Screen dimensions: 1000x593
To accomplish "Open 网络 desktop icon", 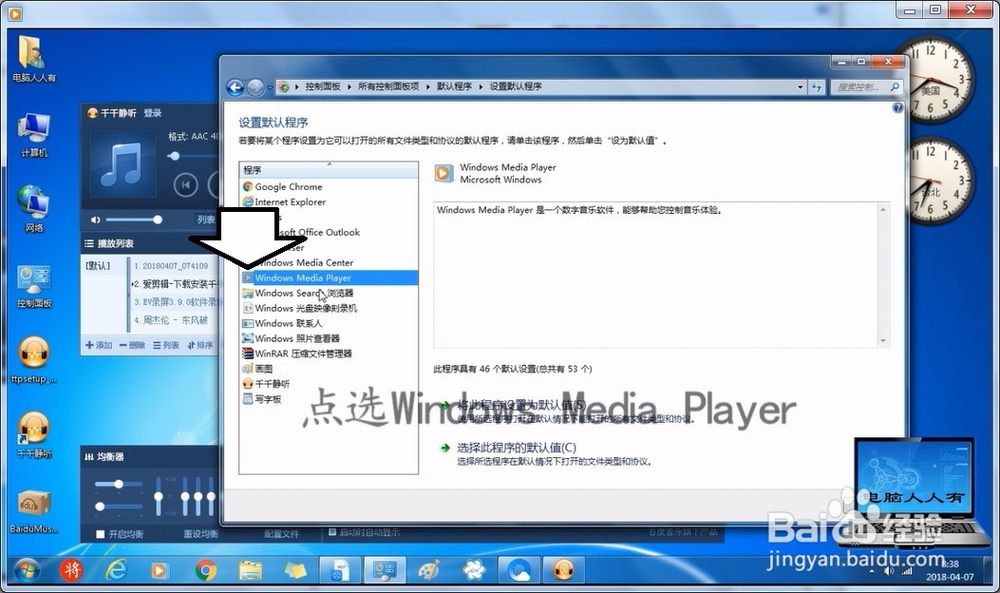I will pos(34,209).
